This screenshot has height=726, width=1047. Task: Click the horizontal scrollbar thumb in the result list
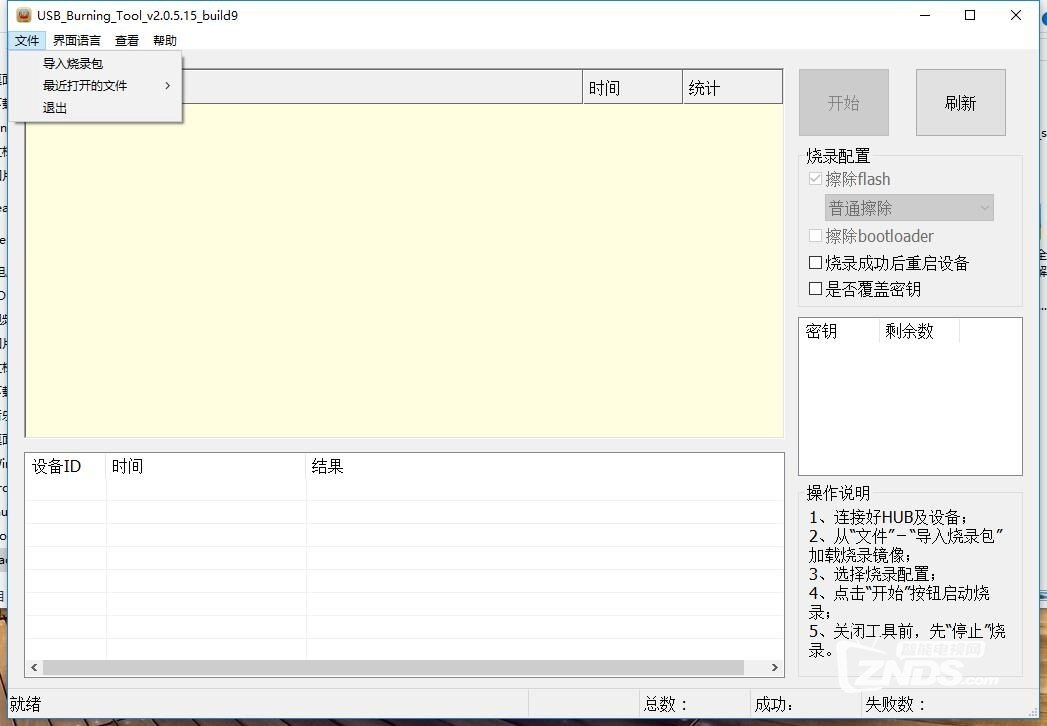click(x=393, y=667)
